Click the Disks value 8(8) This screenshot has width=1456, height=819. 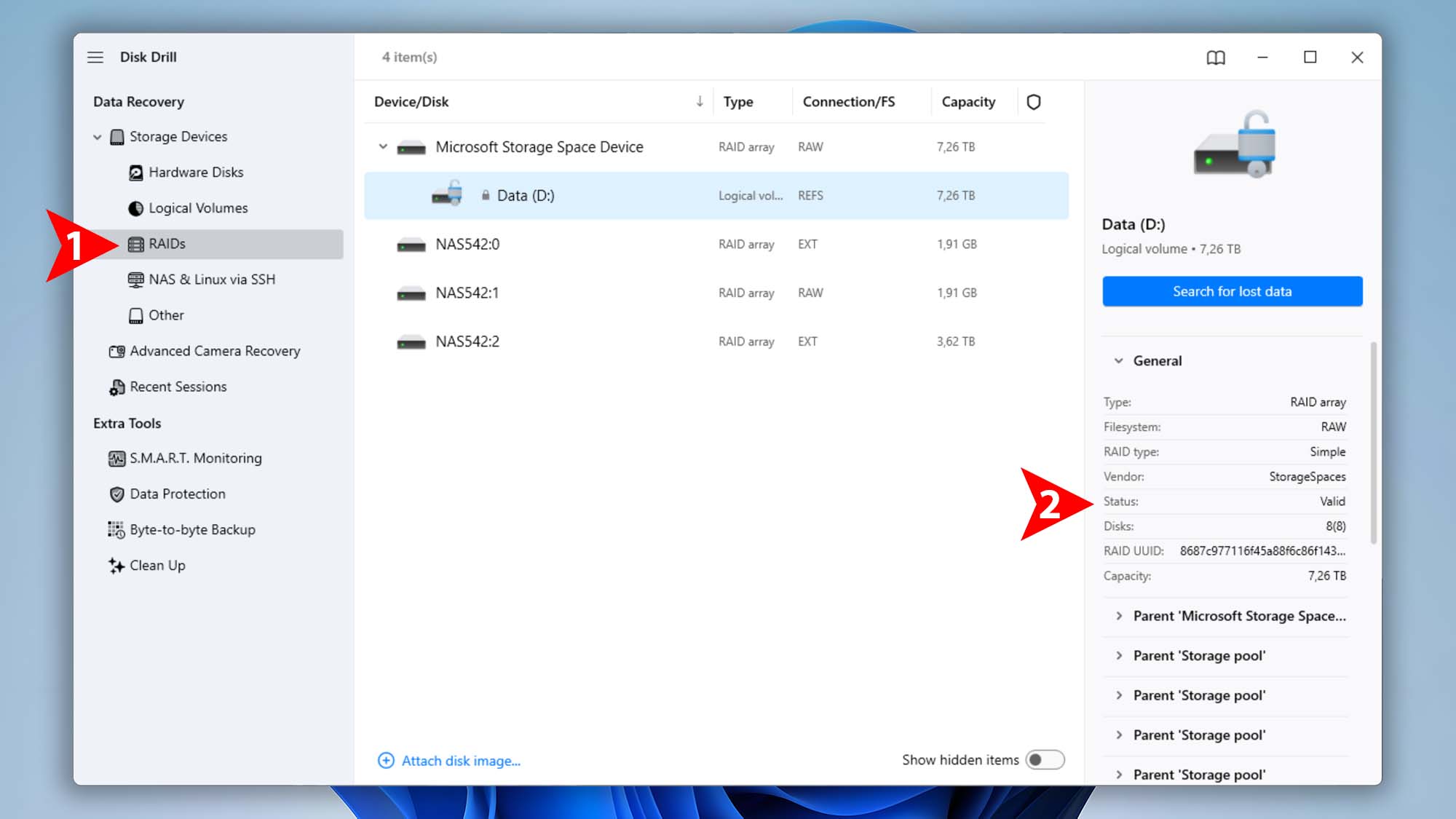(x=1336, y=526)
